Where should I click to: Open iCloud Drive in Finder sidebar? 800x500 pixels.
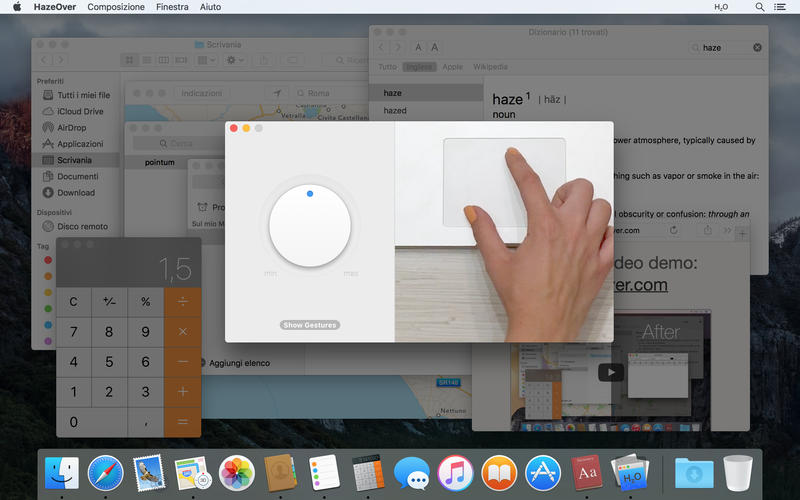[x=72, y=111]
